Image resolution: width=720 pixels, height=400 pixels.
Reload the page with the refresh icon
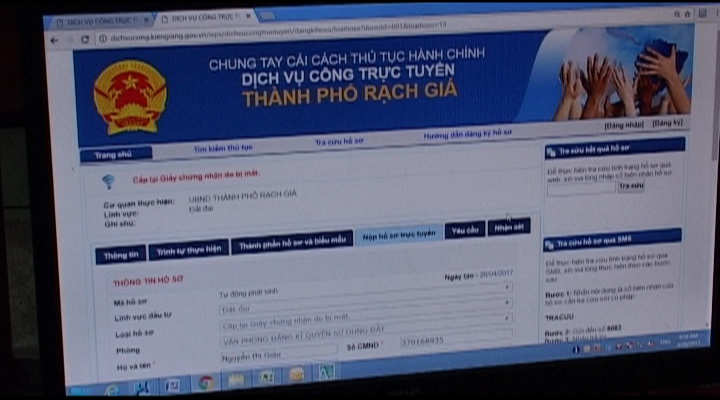point(86,39)
